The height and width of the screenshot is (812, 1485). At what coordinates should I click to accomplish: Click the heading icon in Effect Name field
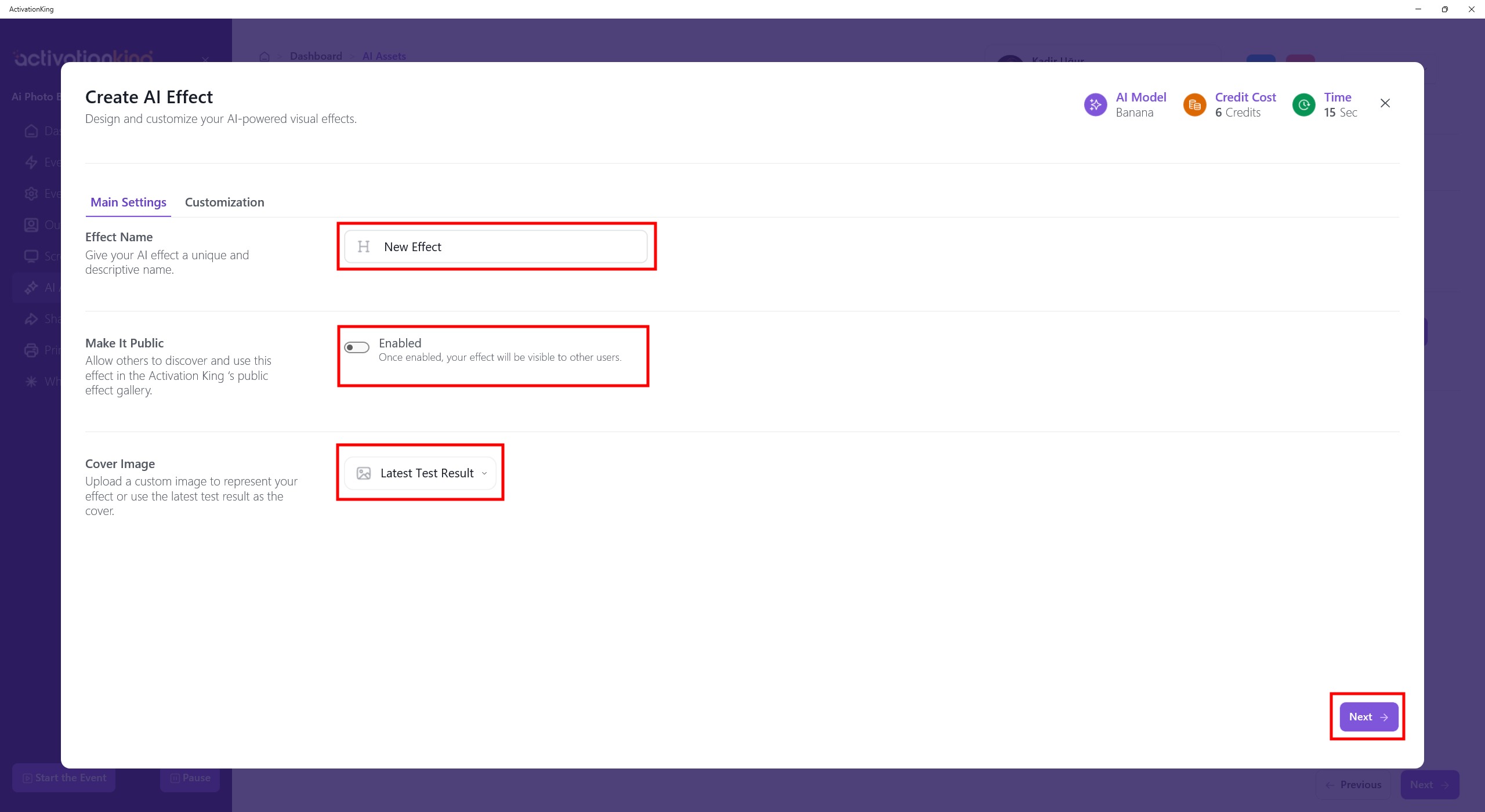(x=364, y=247)
